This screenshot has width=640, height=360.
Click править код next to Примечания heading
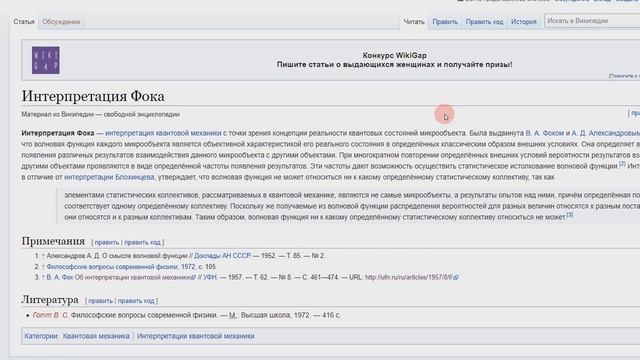(x=142, y=242)
